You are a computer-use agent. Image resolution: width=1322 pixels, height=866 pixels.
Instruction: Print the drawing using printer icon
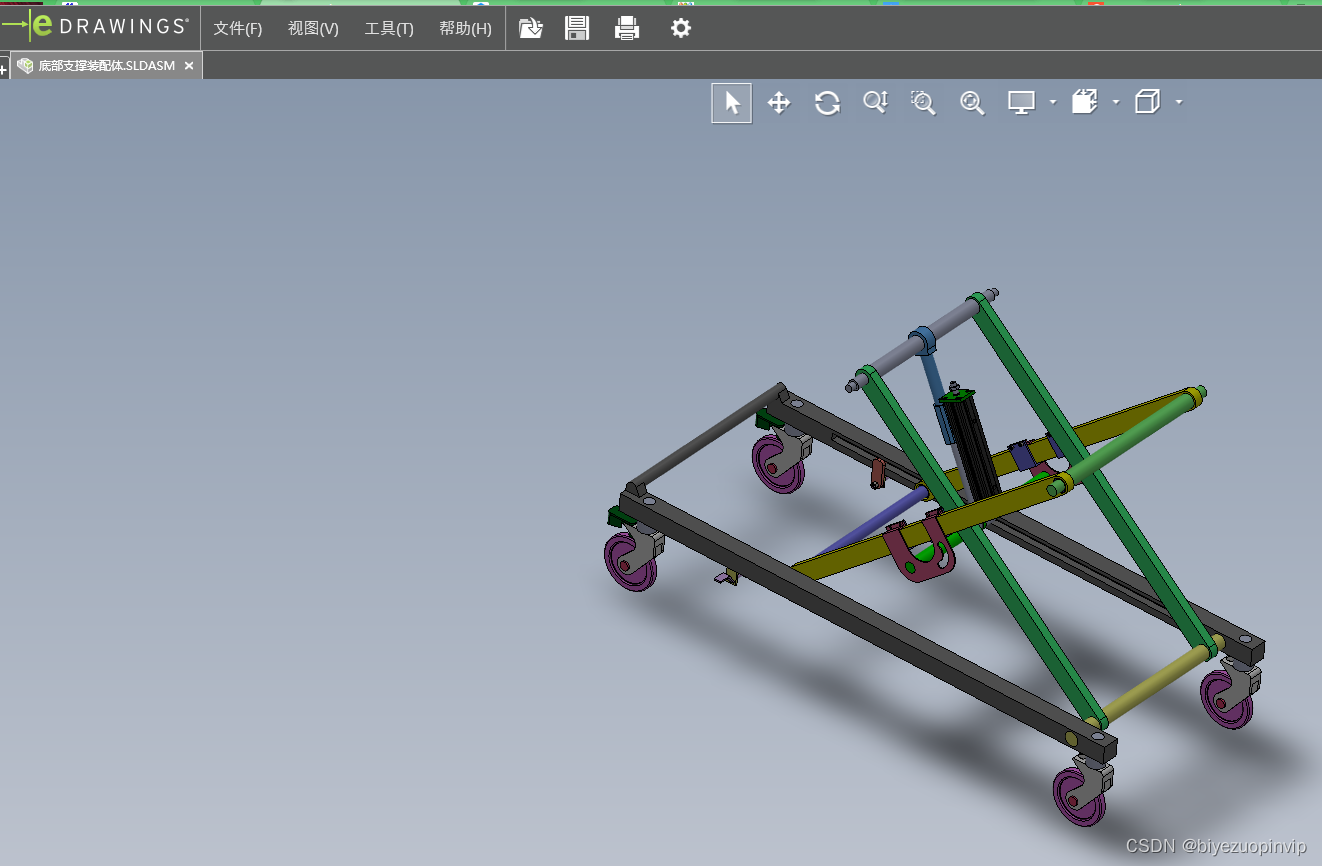coord(627,28)
